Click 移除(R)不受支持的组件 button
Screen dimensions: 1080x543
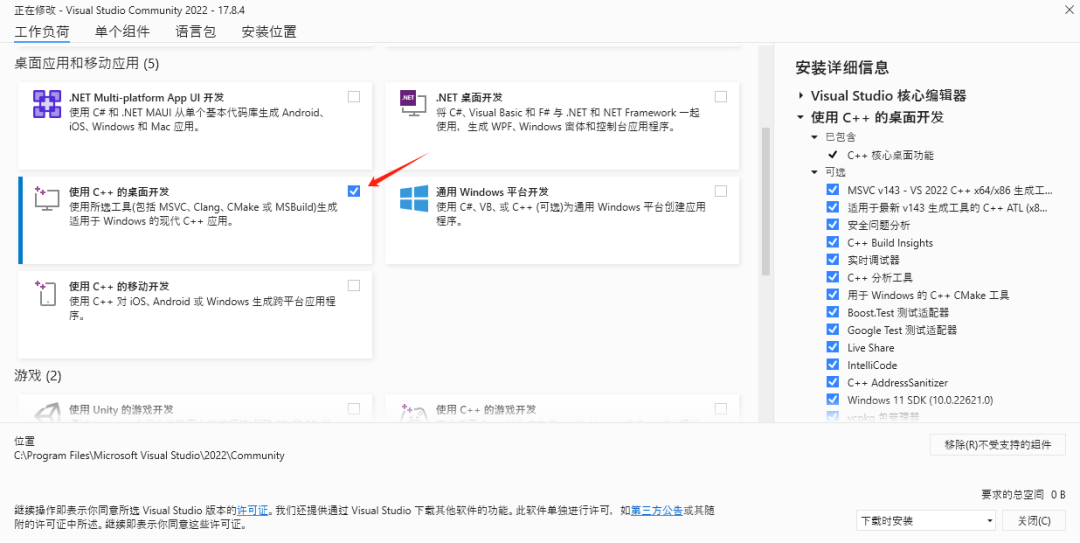tap(998, 444)
